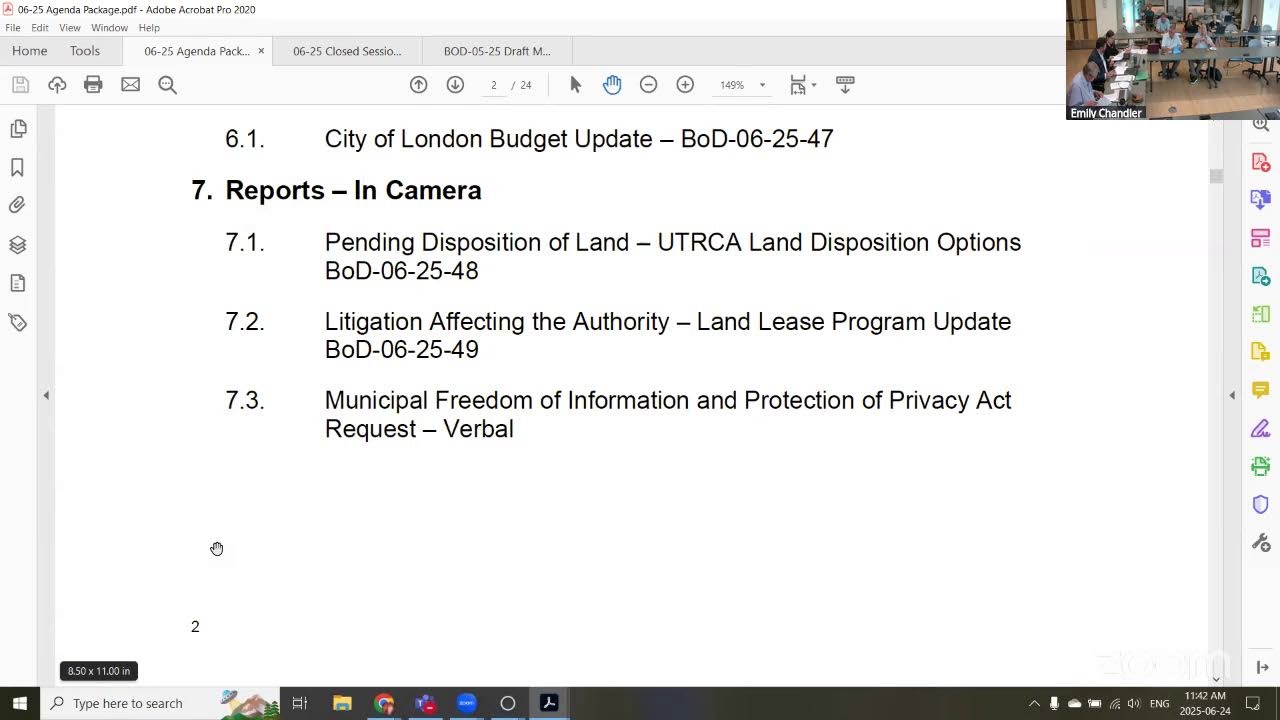Viewport: 1280px width, 720px height.
Task: Send file by email envelope icon
Action: [x=130, y=85]
